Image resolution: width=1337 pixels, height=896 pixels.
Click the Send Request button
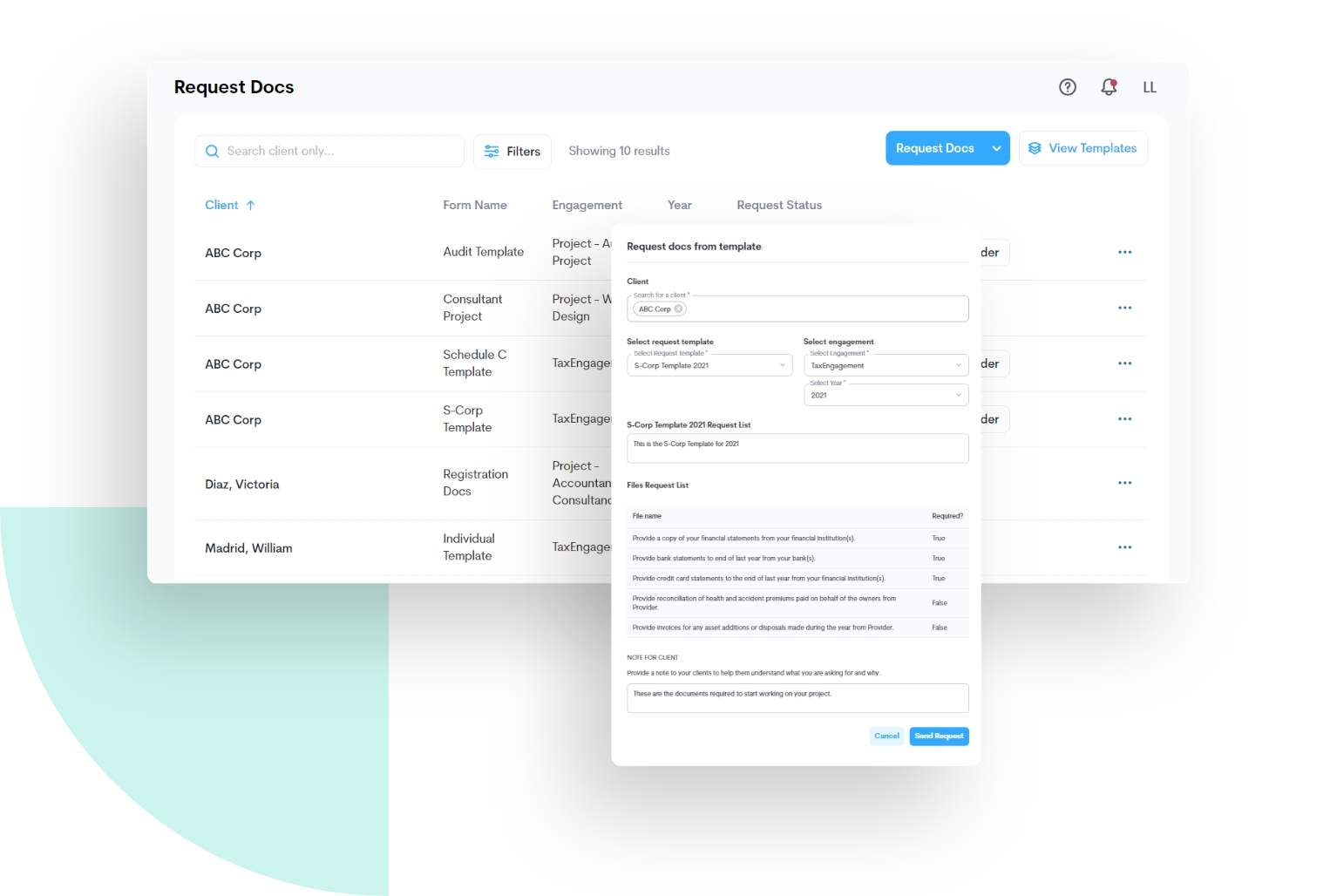pos(939,736)
